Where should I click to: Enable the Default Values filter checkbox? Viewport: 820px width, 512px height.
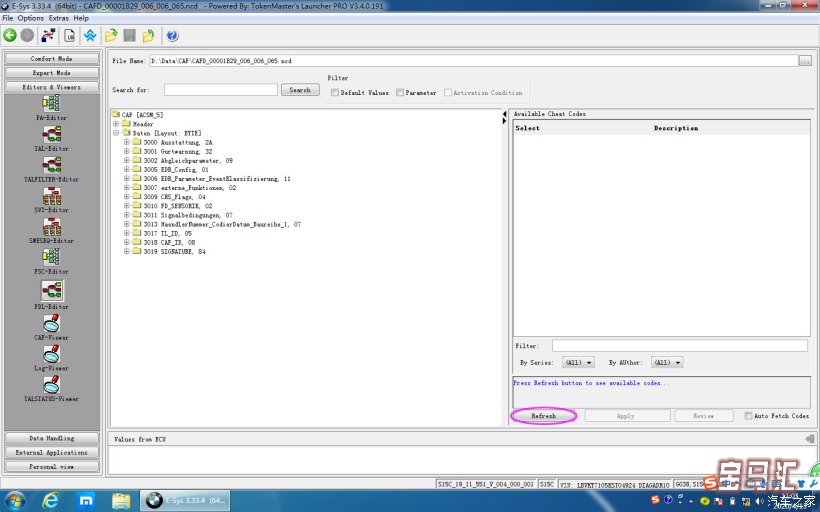coord(335,93)
